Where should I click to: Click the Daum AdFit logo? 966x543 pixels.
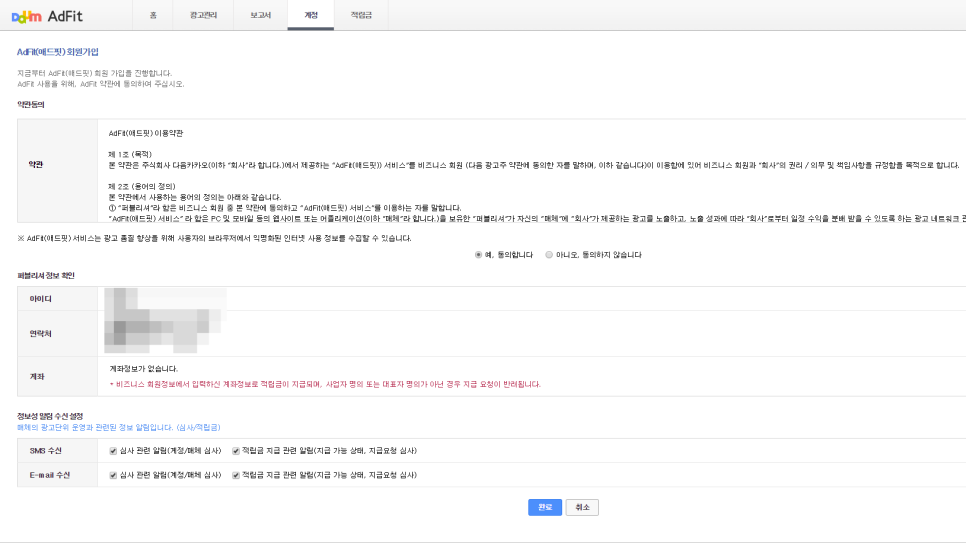(x=47, y=16)
